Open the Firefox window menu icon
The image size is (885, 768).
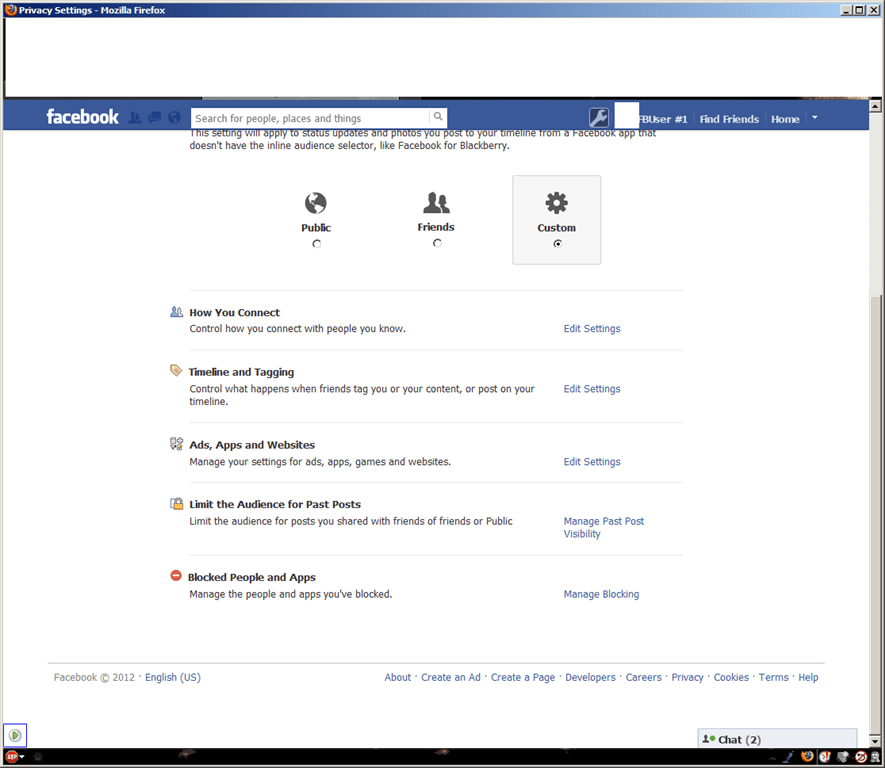pyautogui.click(x=8, y=9)
